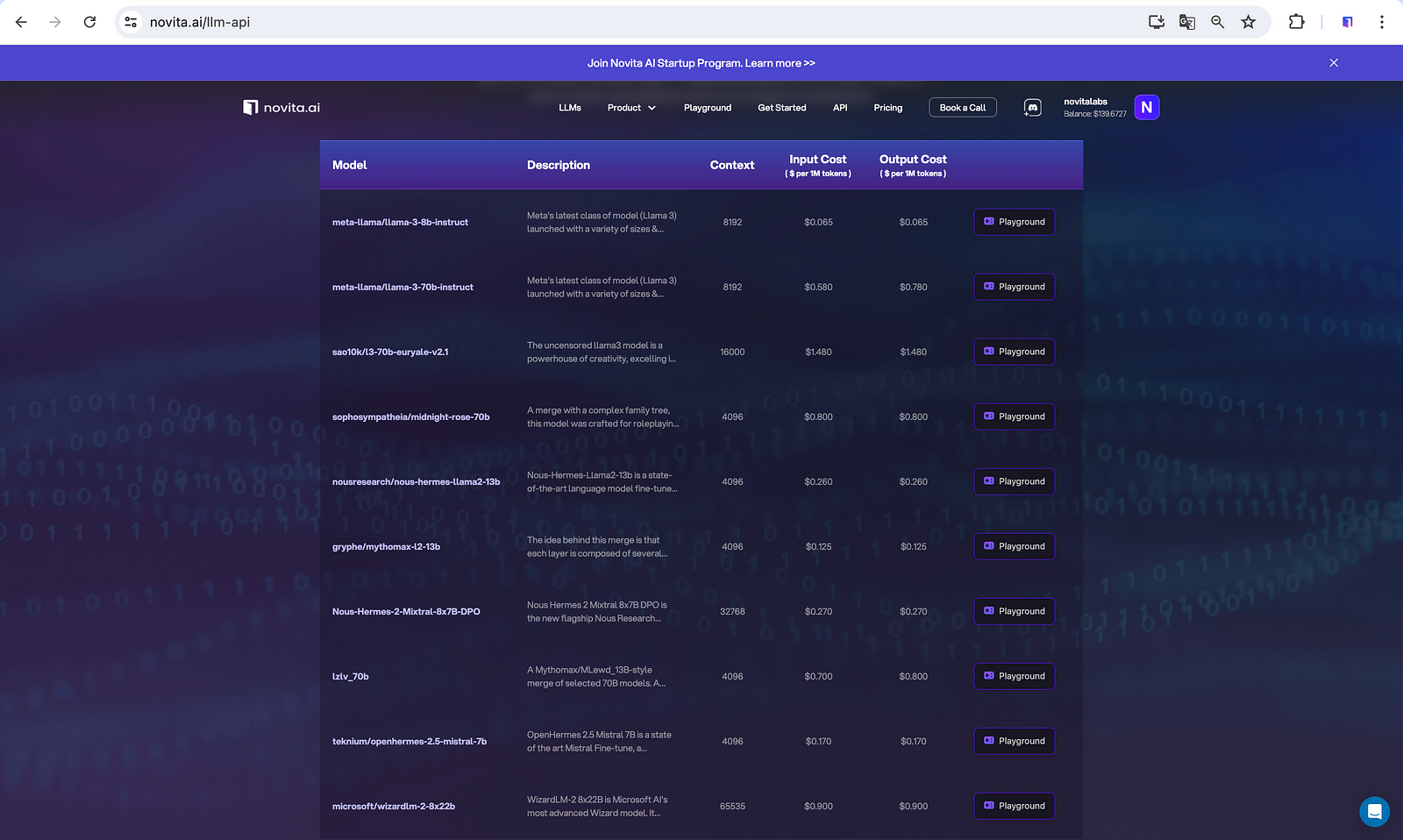Click context value 16000 for euryale

tap(732, 352)
